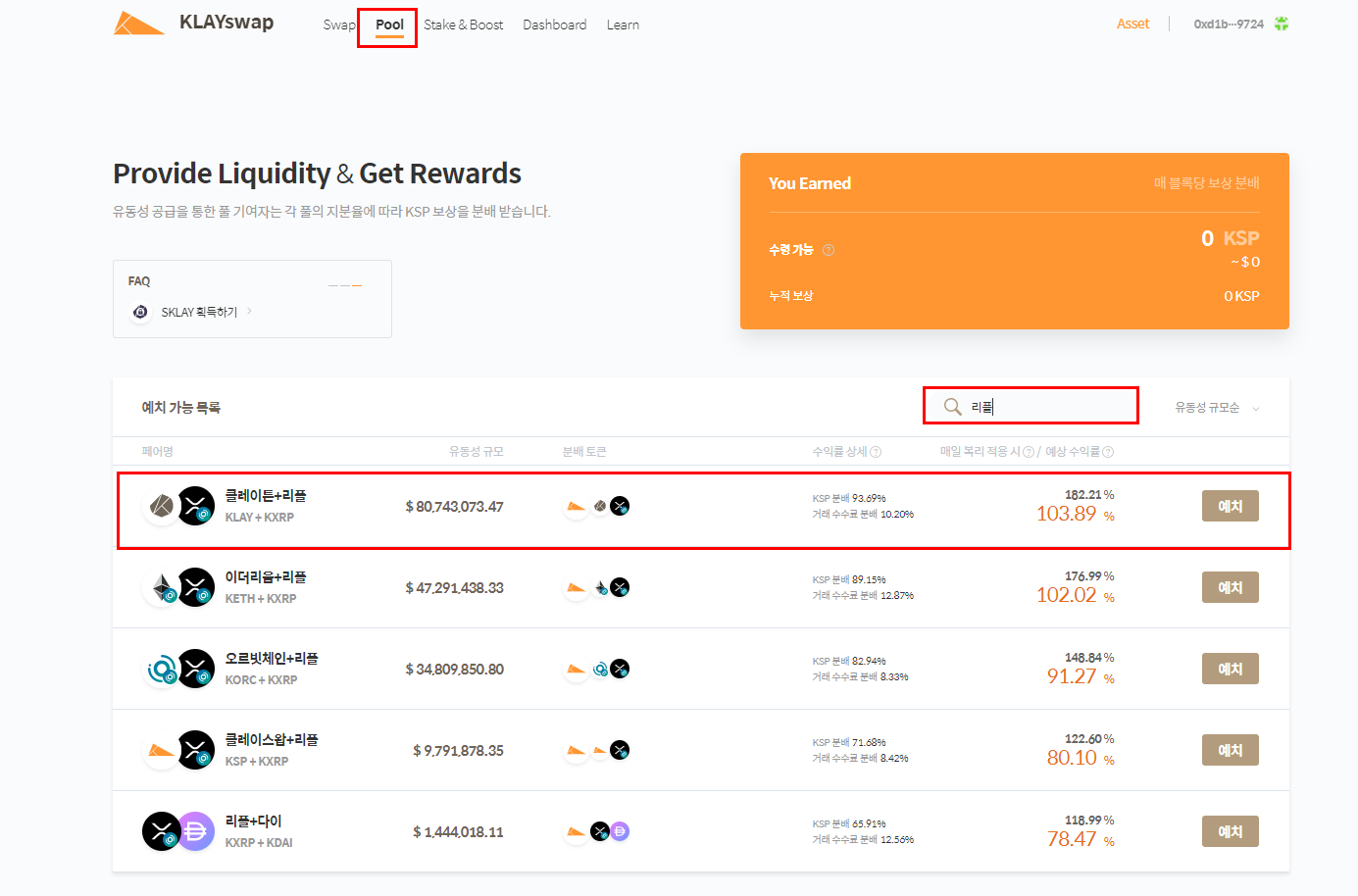
Task: Click help icon beside 예상 수익률 header
Action: point(1108,452)
